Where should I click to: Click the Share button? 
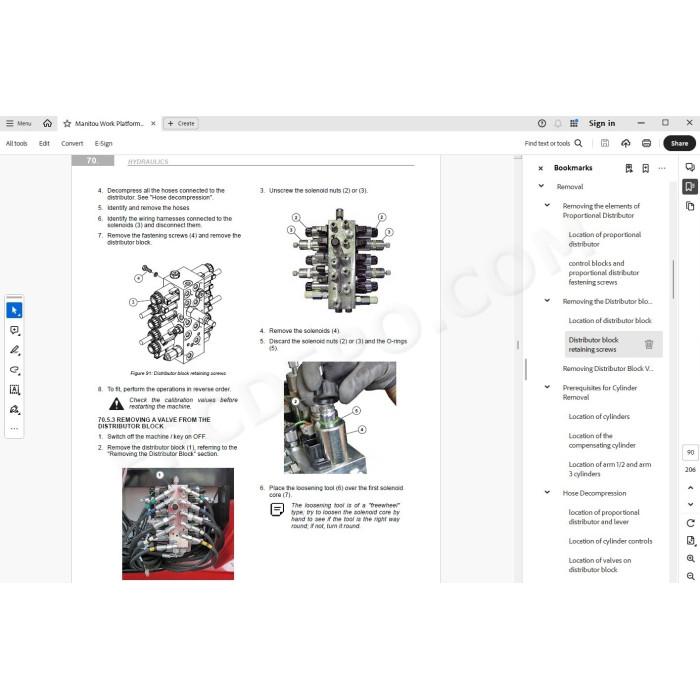679,143
